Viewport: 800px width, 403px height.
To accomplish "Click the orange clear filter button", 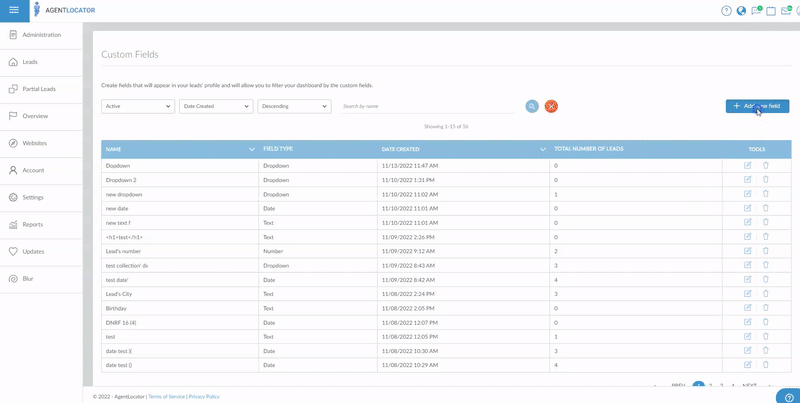I will click(551, 106).
